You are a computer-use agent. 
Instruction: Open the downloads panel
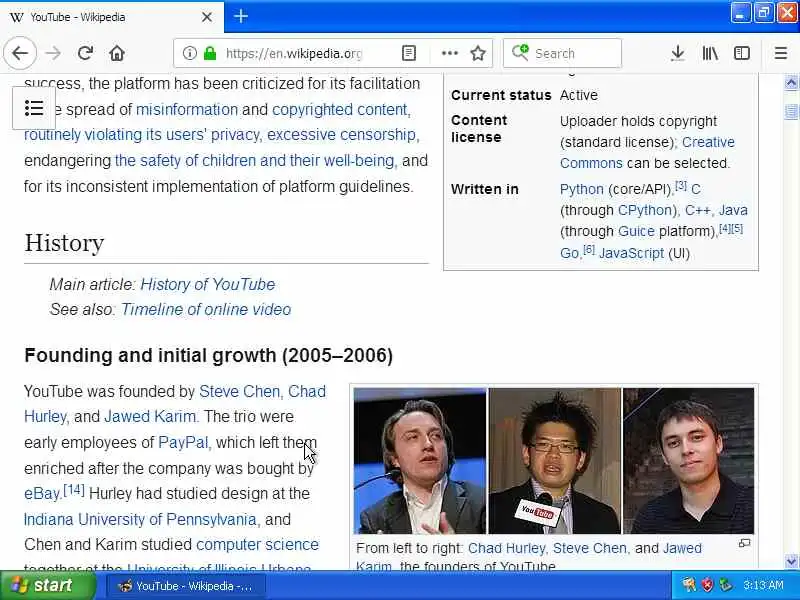click(678, 53)
